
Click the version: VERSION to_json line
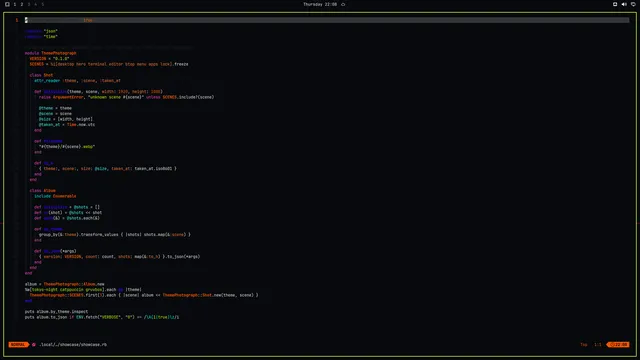[120, 257]
